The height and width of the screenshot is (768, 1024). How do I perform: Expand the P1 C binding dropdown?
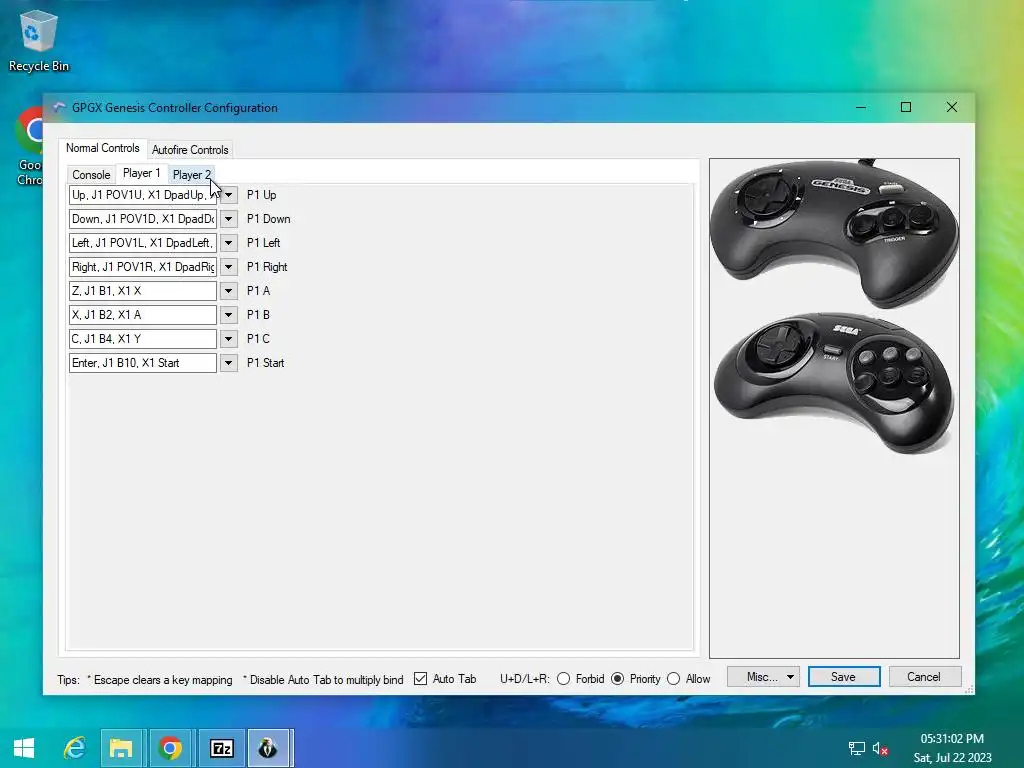coord(229,338)
